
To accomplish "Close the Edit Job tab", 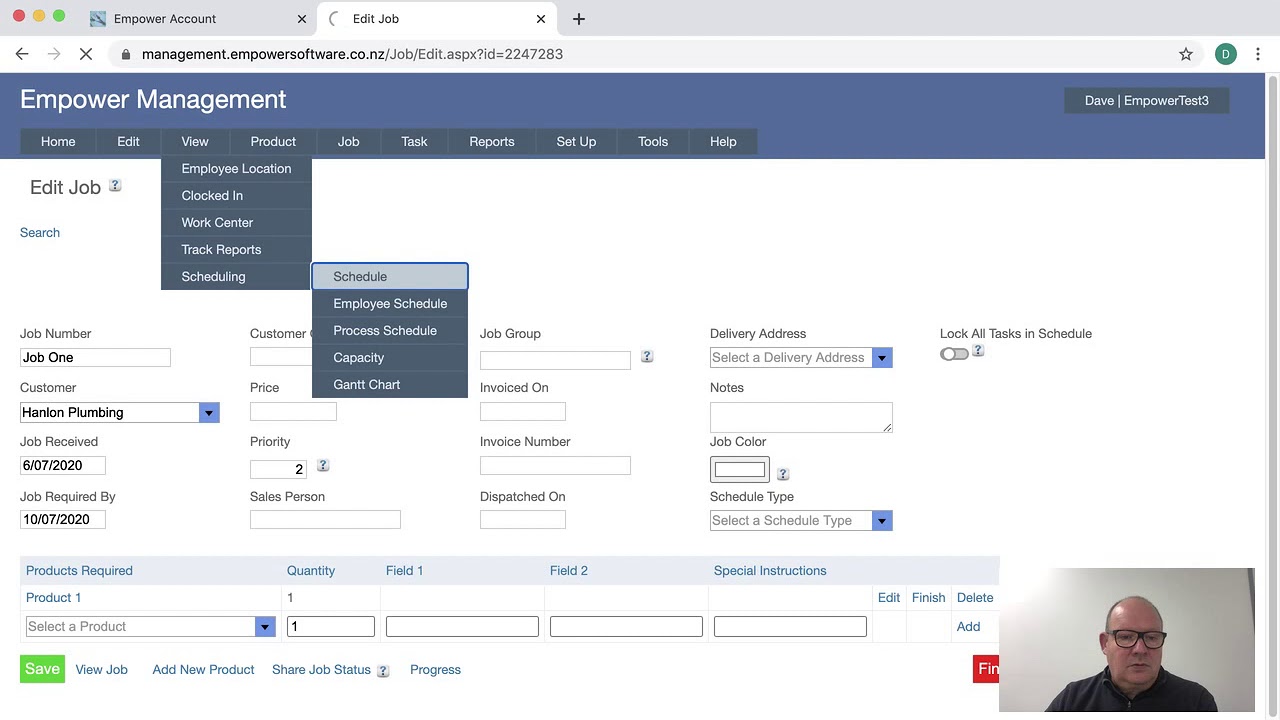I will pos(541,19).
